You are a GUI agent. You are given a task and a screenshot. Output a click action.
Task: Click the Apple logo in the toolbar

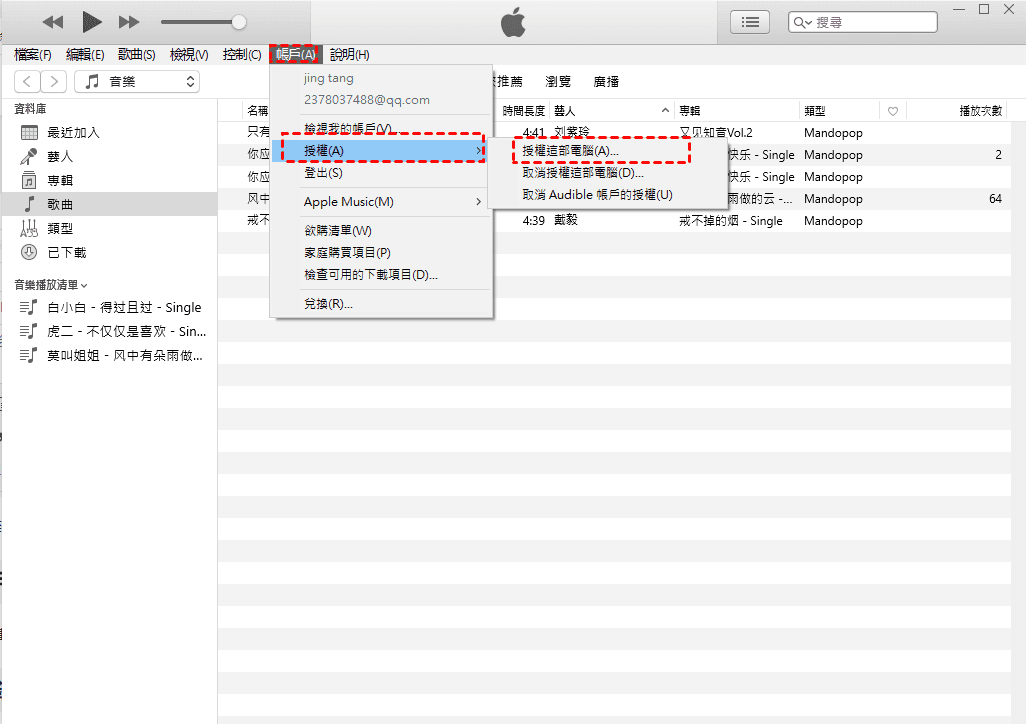pyautogui.click(x=512, y=21)
